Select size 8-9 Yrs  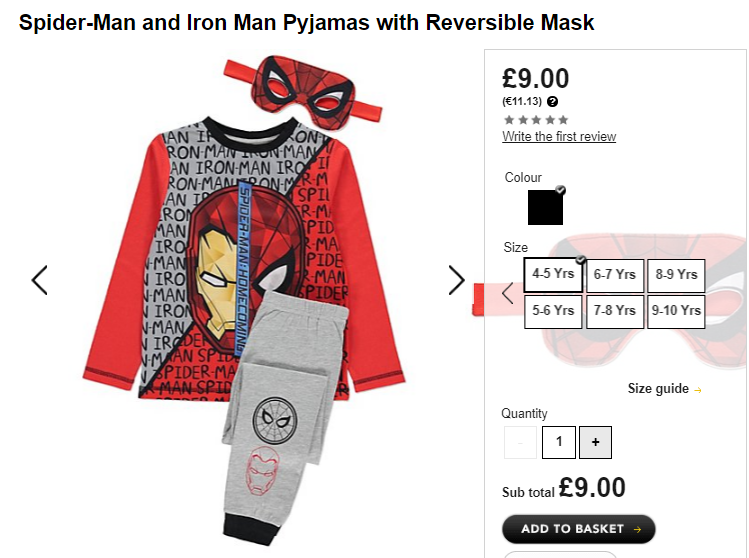tap(676, 275)
